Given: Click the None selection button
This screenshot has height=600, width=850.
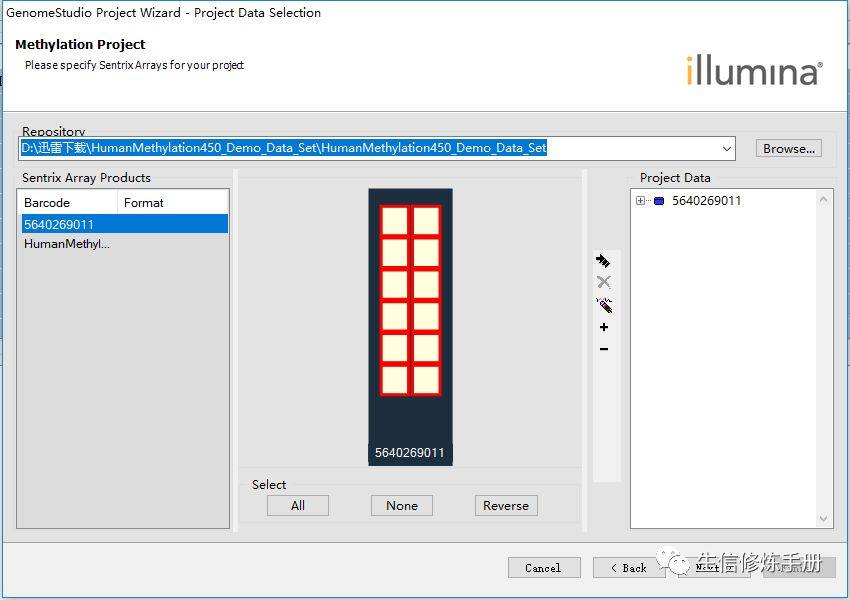Looking at the screenshot, I should (402, 506).
